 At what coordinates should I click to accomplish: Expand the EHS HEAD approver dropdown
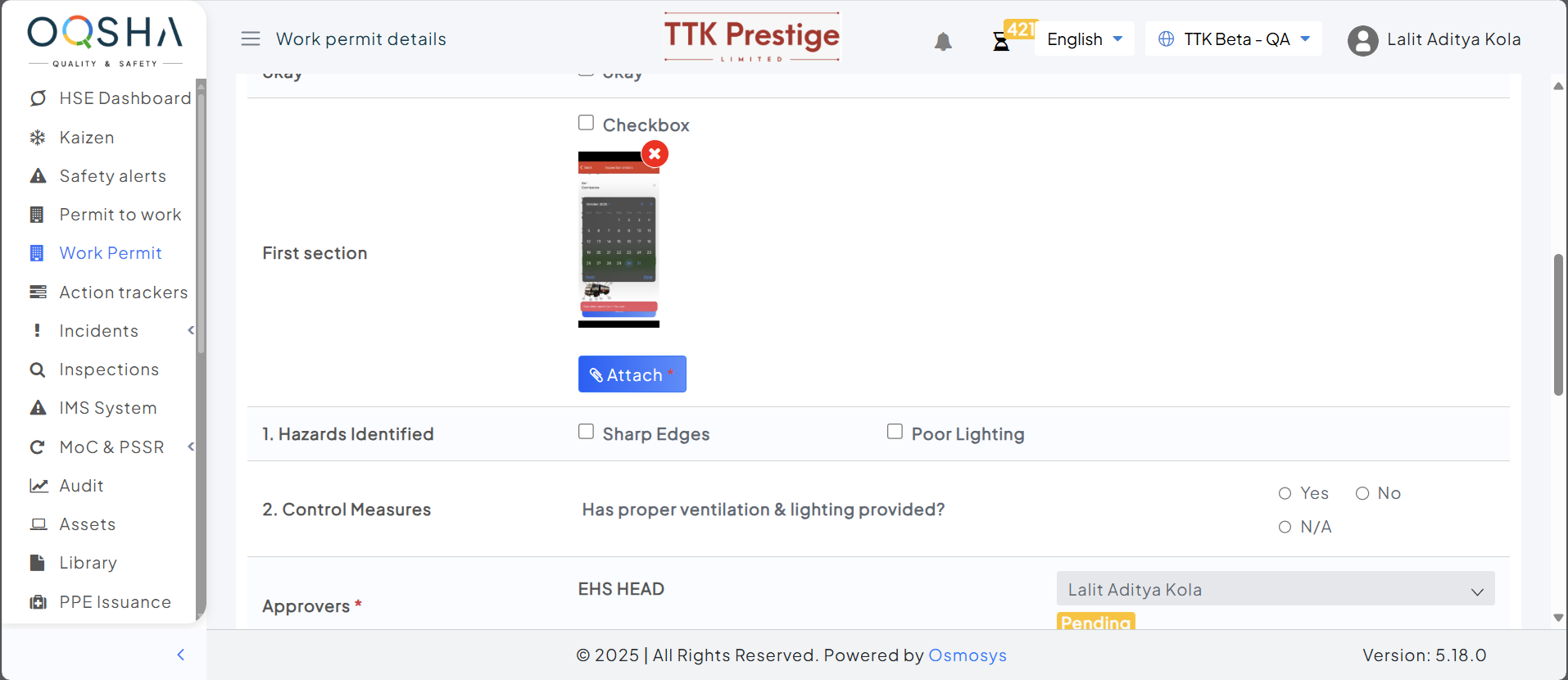point(1275,589)
